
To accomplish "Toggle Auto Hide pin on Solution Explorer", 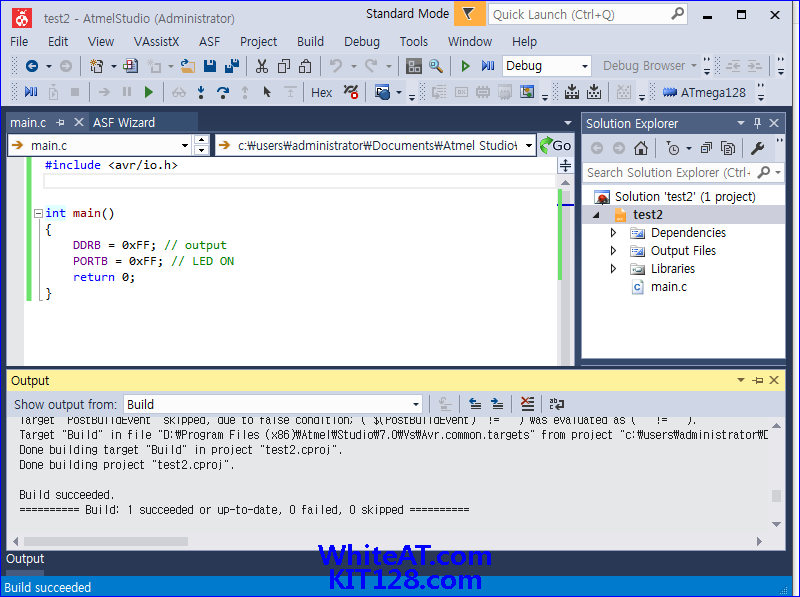I will click(757, 123).
